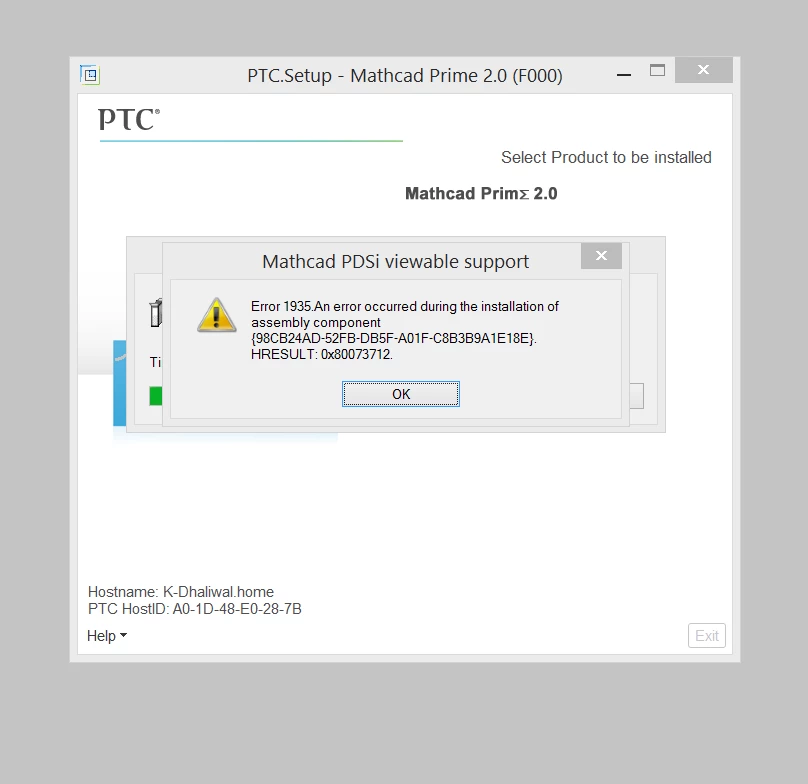Maximize the PTC.Setup installer window
The height and width of the screenshot is (784, 808).
(x=657, y=70)
